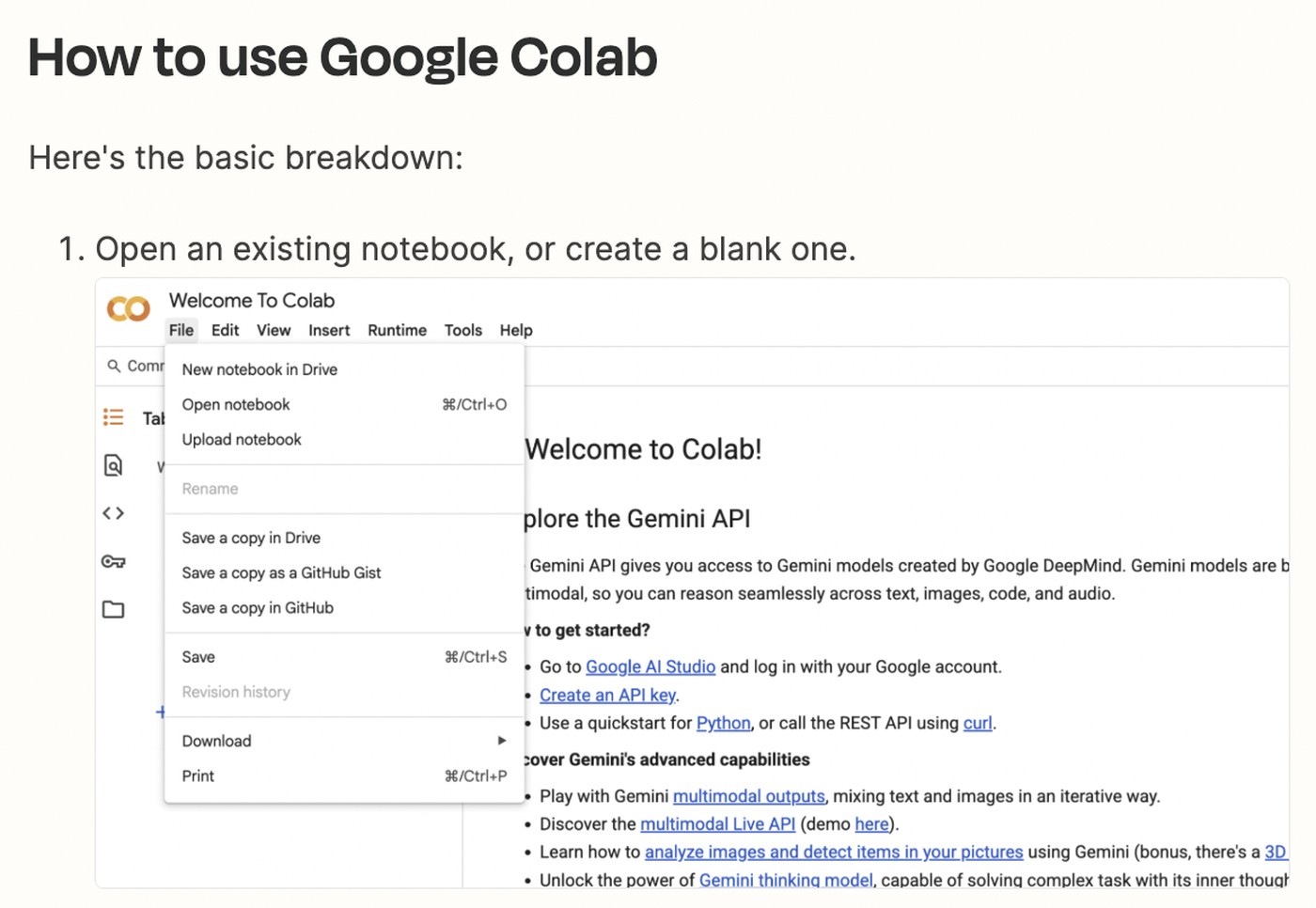Click the Create an API key link
1316x908 pixels.
click(606, 695)
